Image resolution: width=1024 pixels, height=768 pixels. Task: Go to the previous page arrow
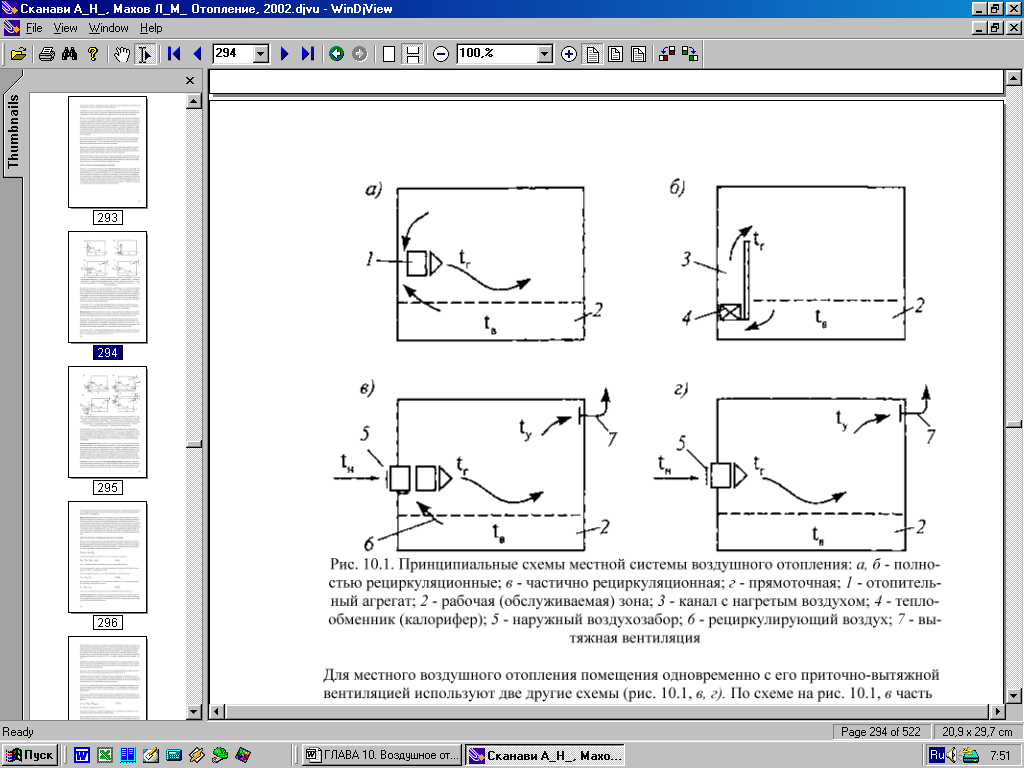tap(197, 54)
